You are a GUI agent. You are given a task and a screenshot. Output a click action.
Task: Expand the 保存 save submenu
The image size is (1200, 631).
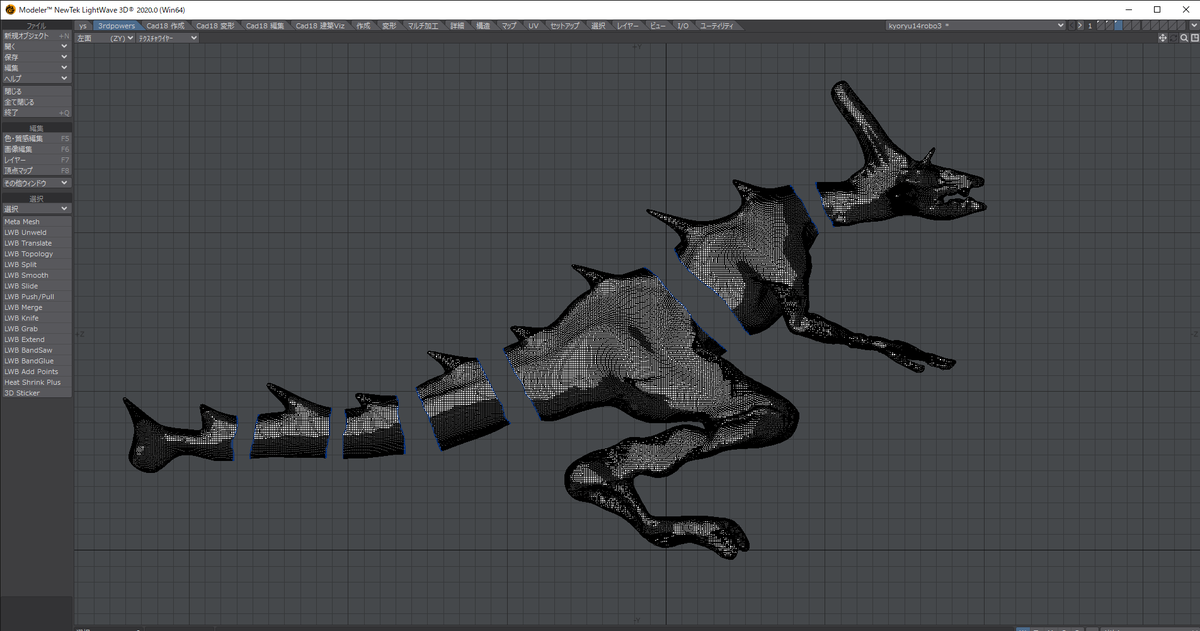[x=36, y=57]
